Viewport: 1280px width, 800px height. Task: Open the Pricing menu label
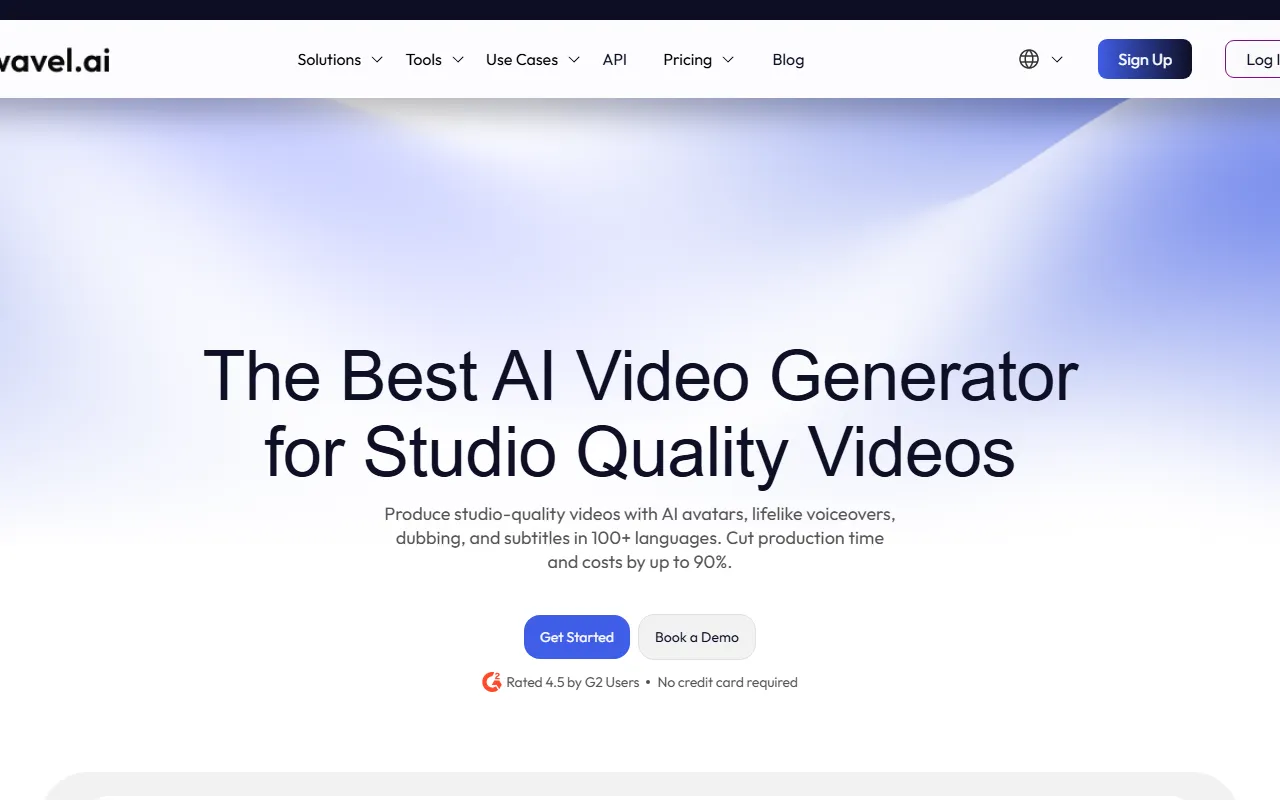click(x=687, y=60)
